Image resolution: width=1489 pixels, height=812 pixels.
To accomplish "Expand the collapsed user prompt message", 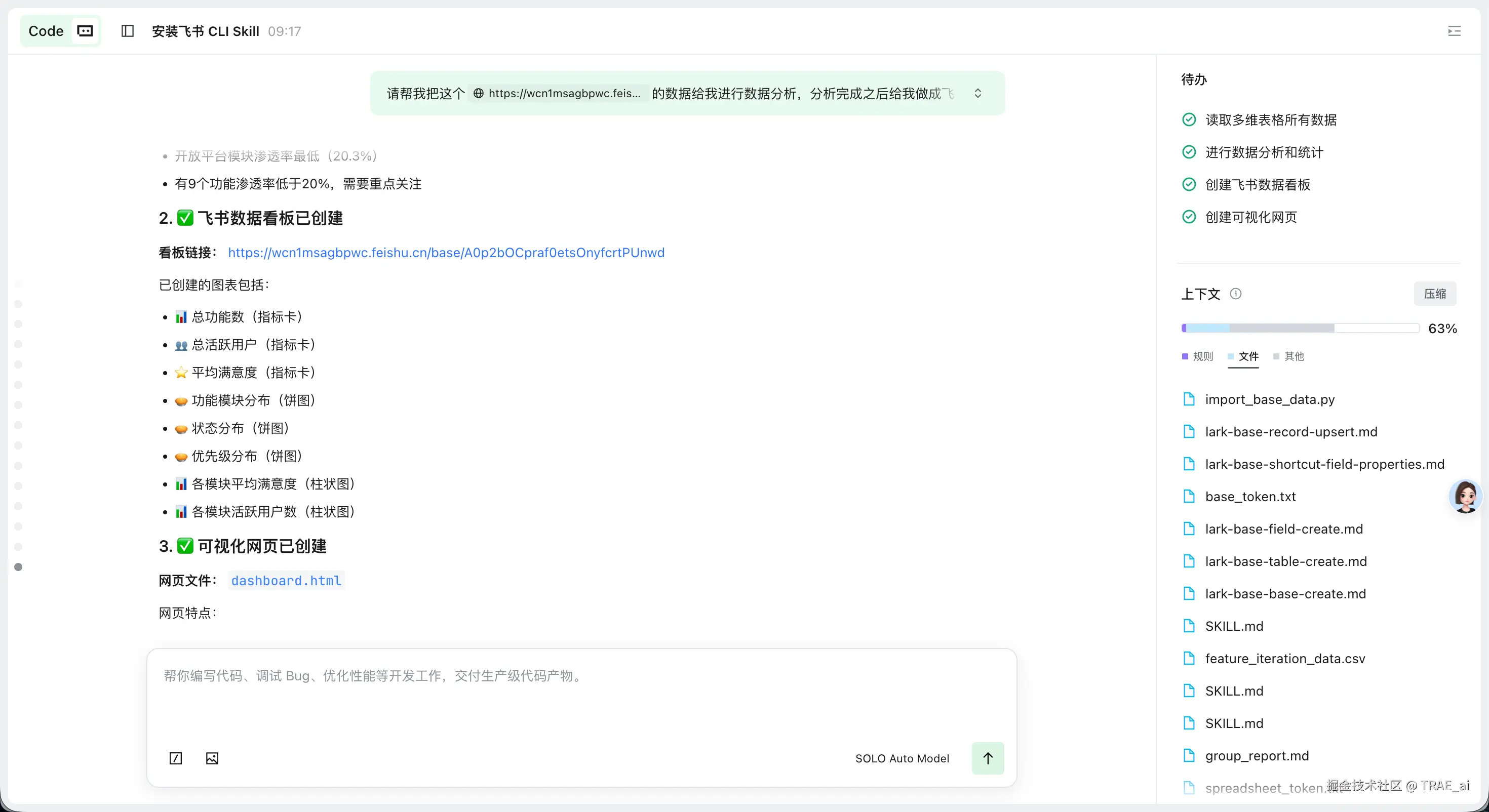I will click(x=977, y=94).
